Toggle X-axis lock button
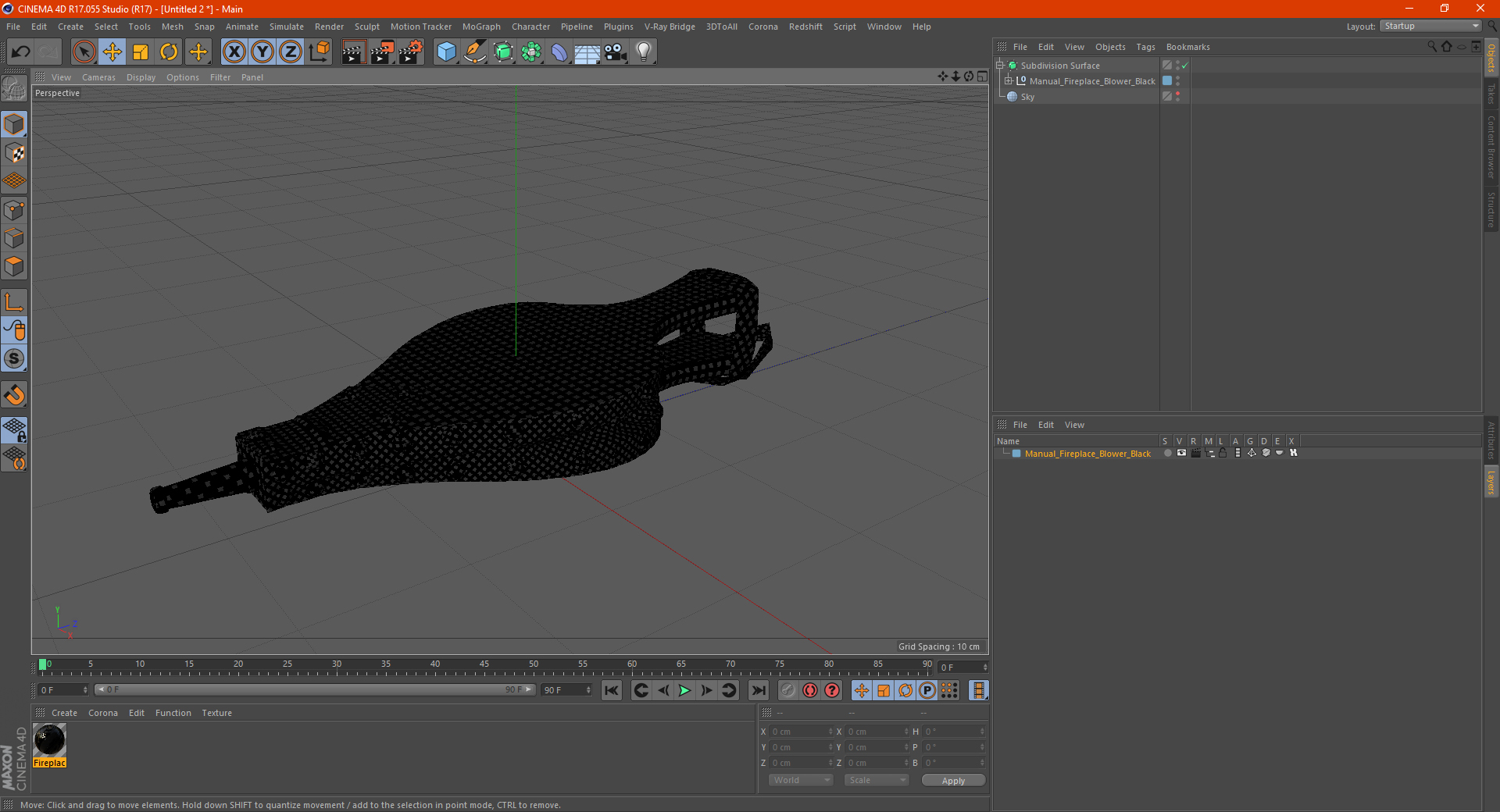Viewport: 1500px width, 812px height. [x=234, y=52]
